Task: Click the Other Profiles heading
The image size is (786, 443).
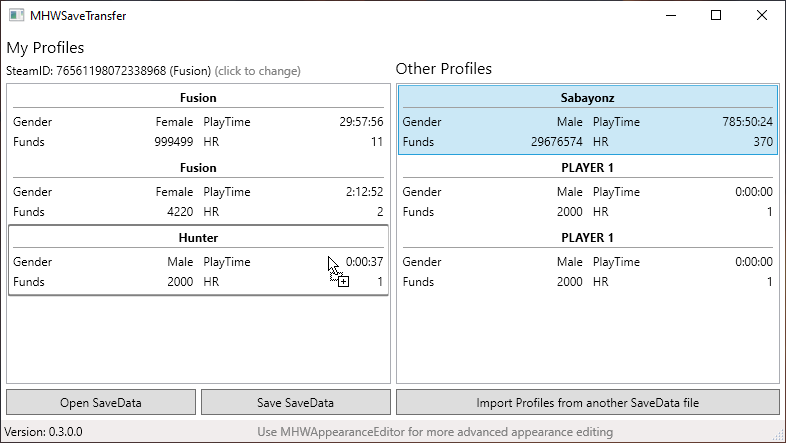Action: tap(444, 69)
